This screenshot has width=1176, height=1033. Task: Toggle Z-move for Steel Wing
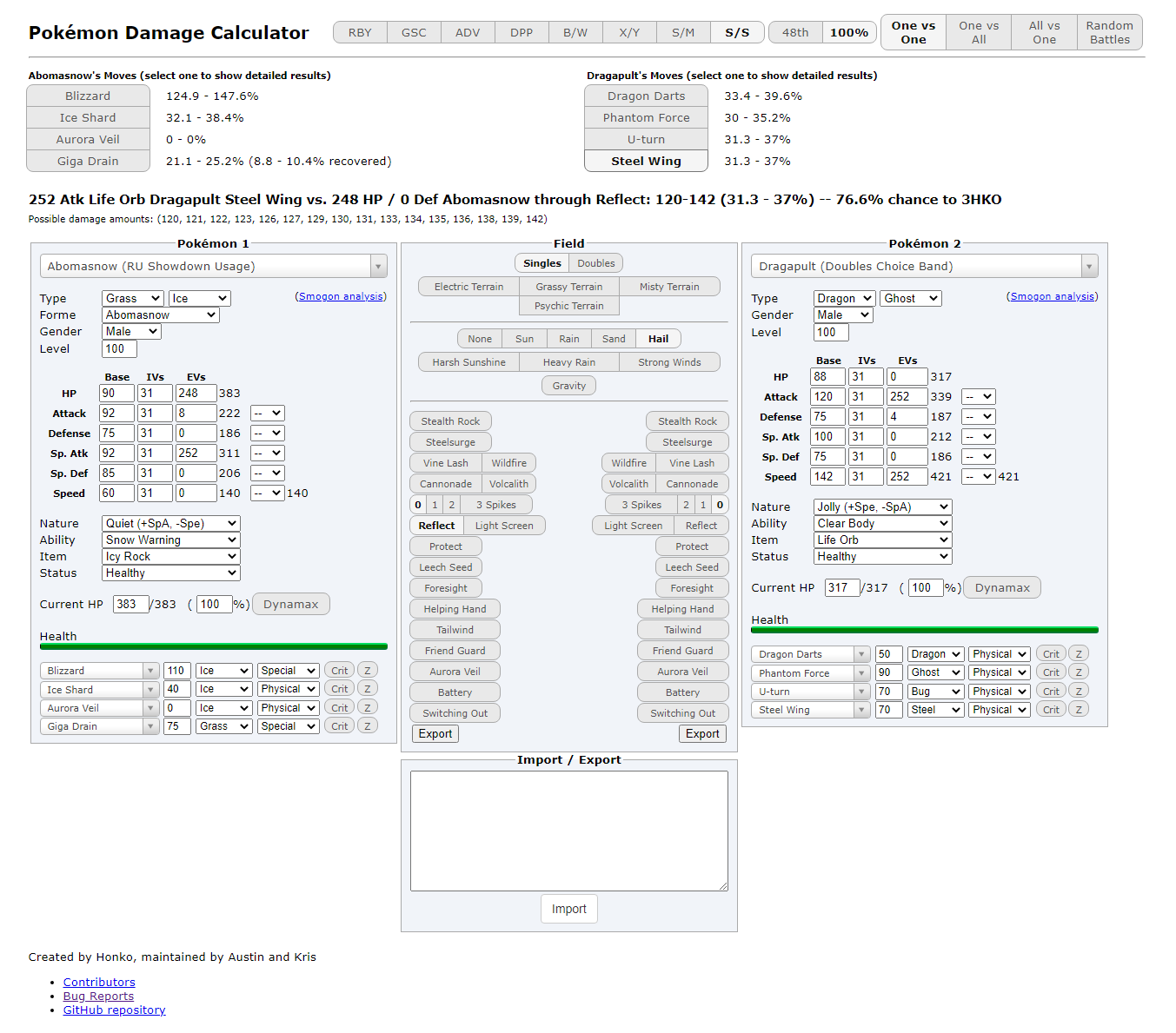1079,710
